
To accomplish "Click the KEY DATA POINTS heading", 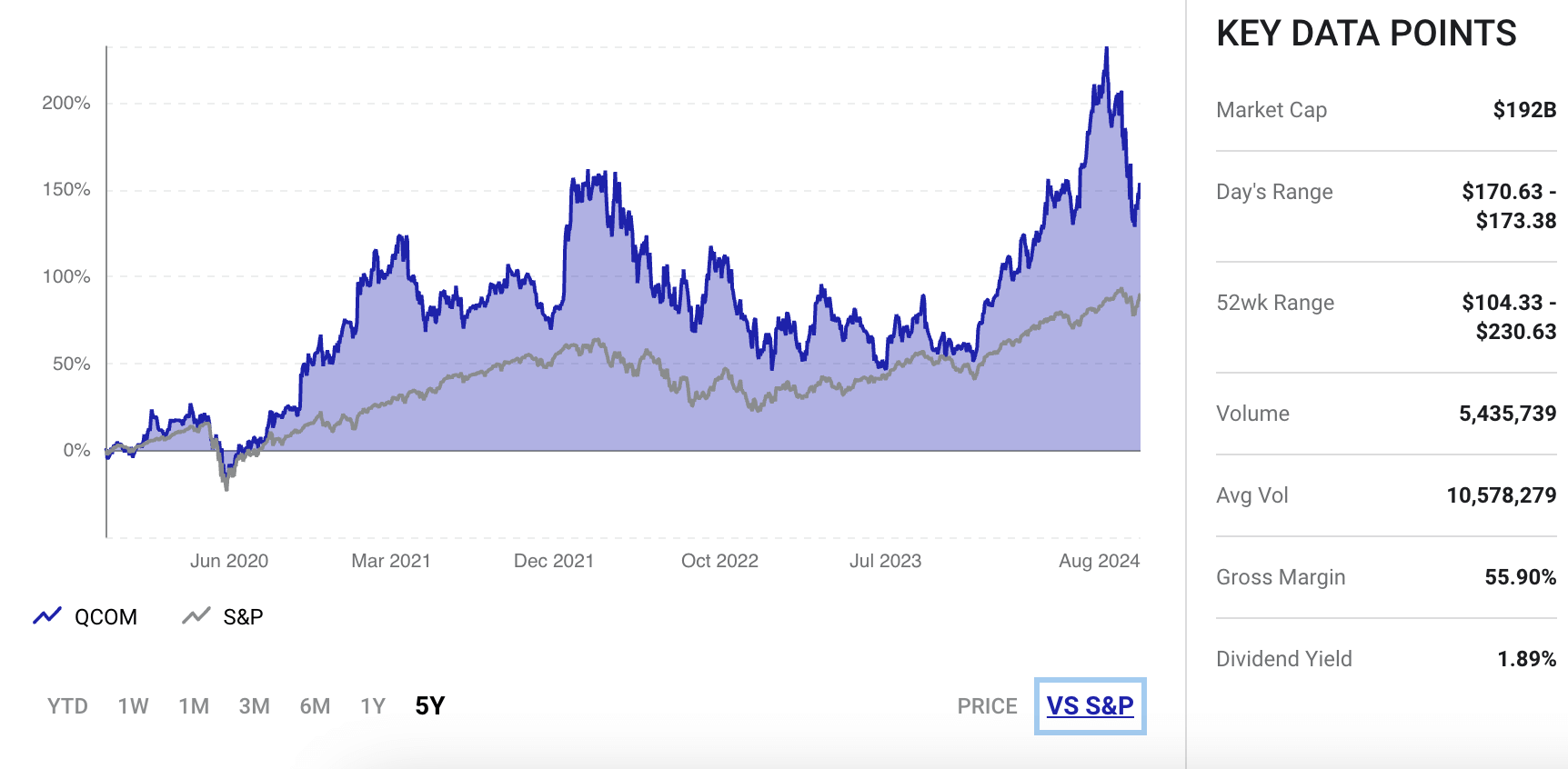I will pyautogui.click(x=1366, y=34).
